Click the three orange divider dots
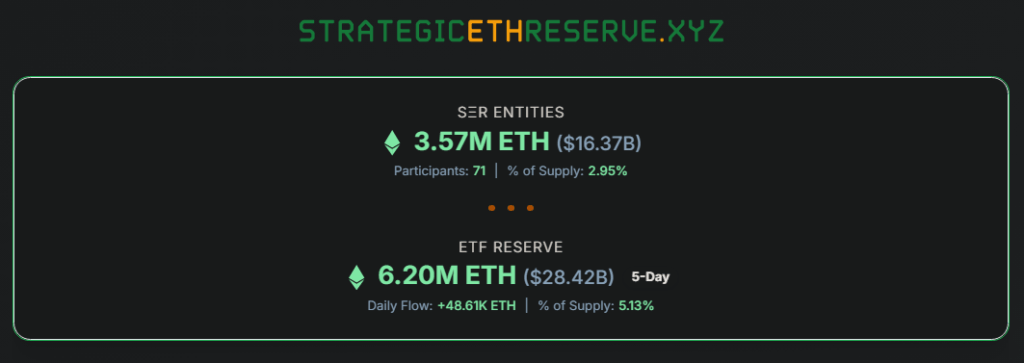The width and height of the screenshot is (1024, 363). click(511, 208)
